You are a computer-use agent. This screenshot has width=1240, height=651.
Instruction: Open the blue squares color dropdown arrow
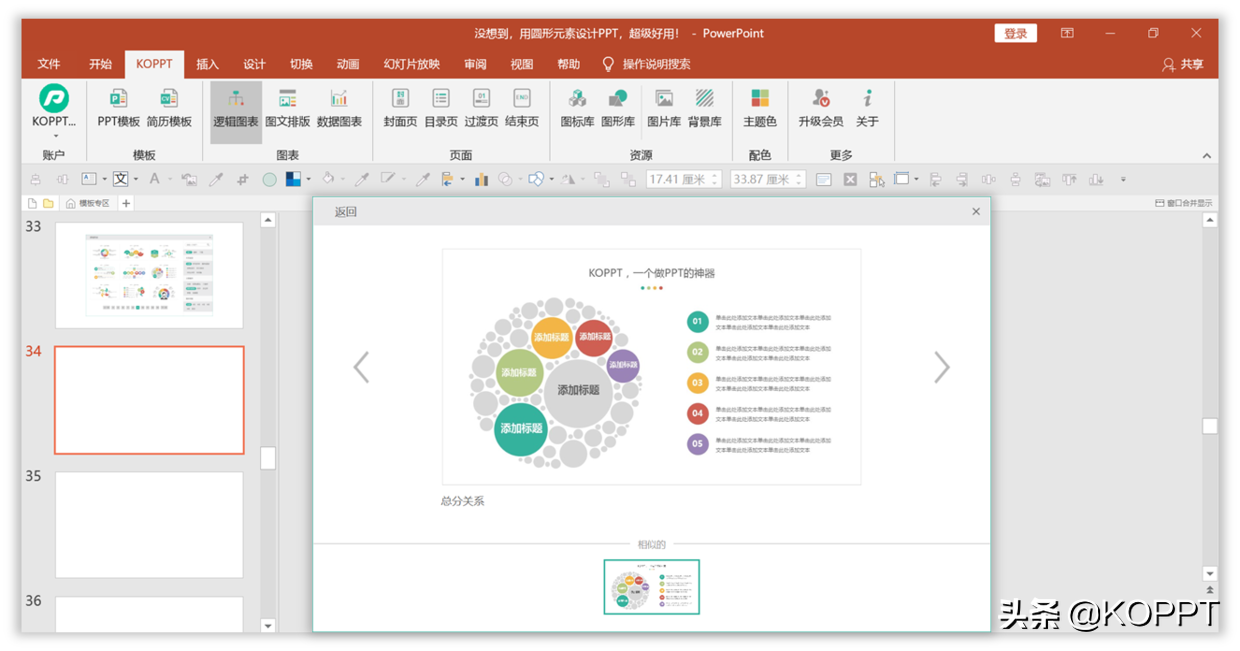click(308, 180)
